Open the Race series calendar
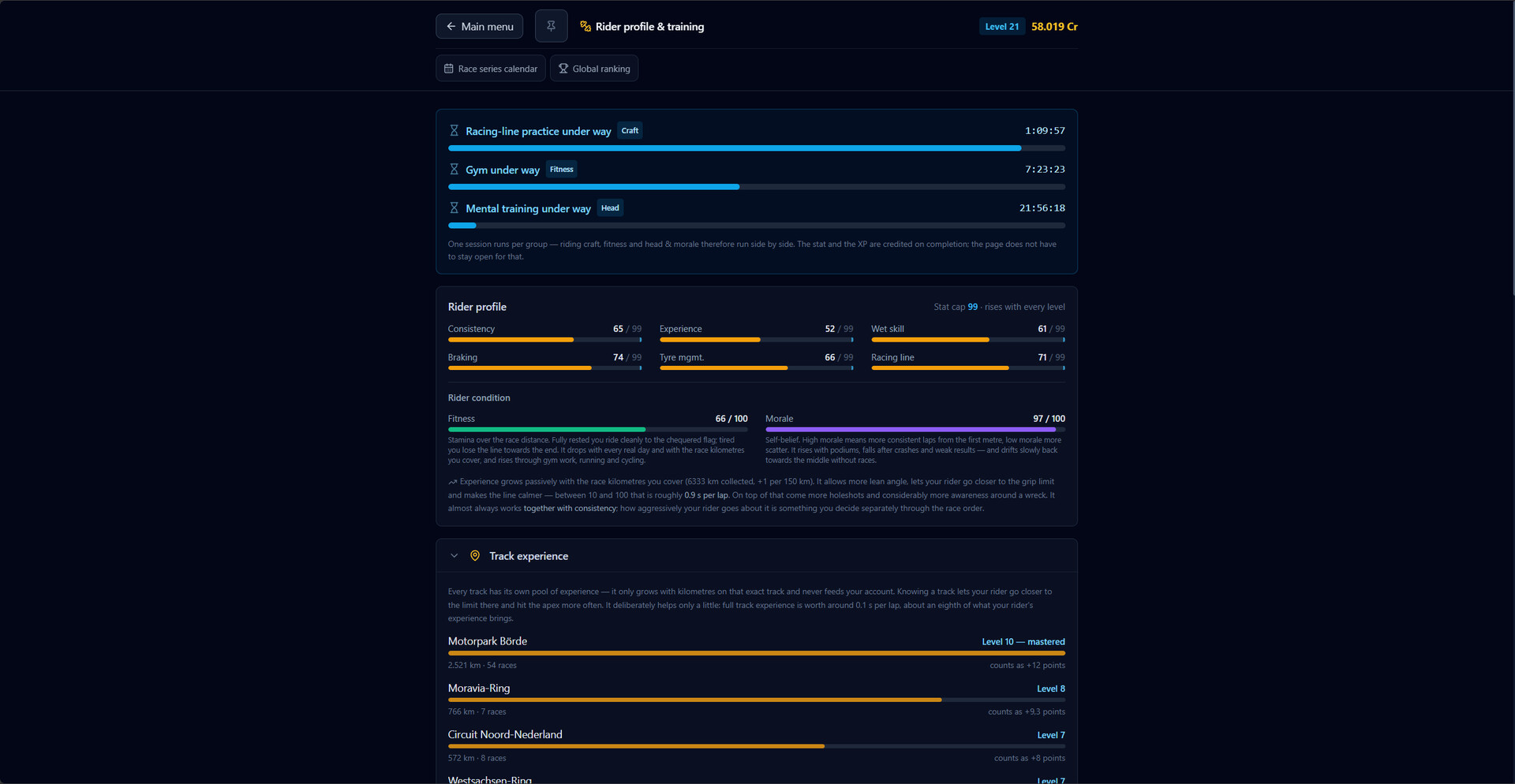The image size is (1515, 784). [x=490, y=69]
